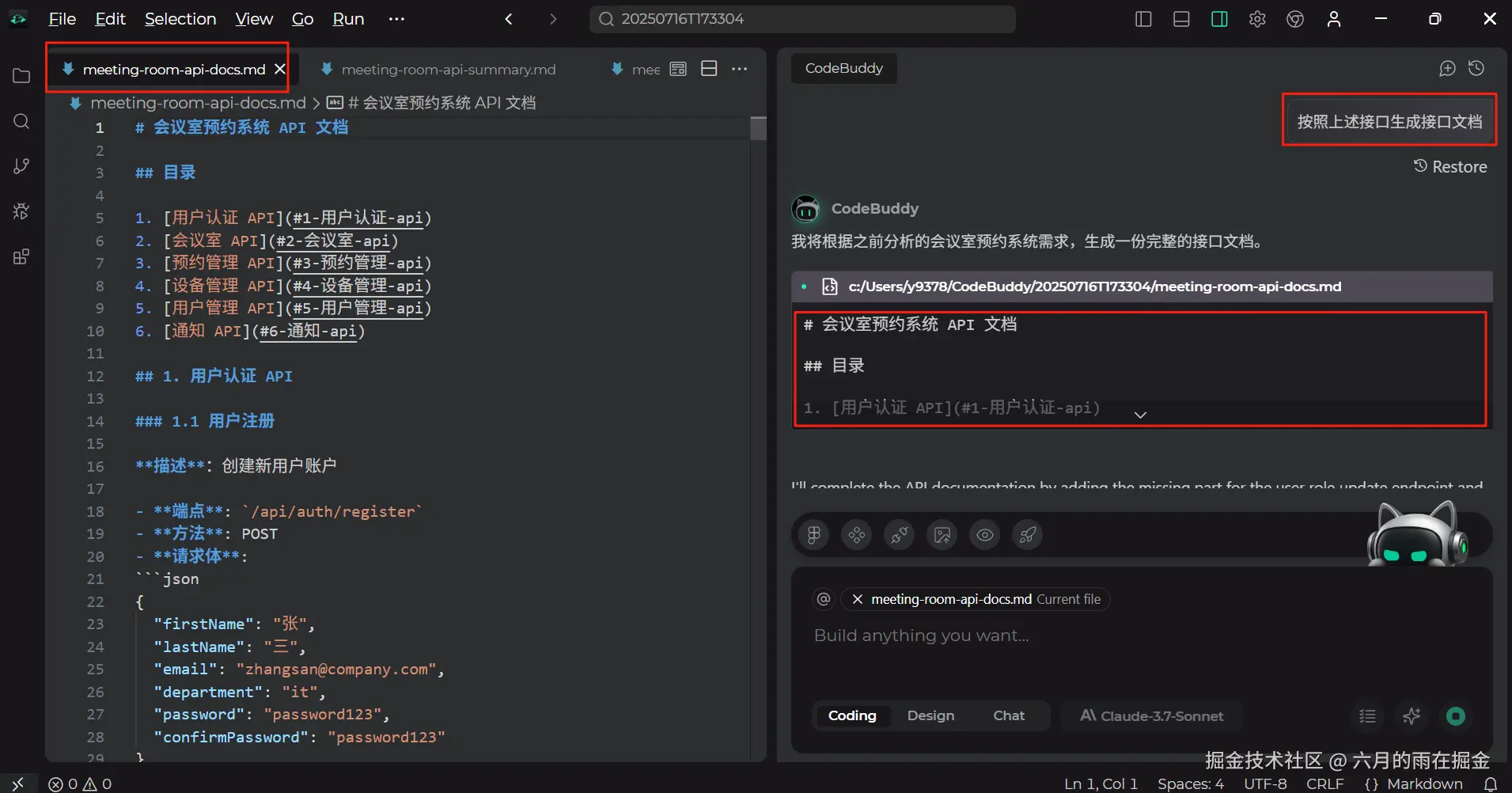
Task: Switch to the truncated 'mee' editor tab
Action: click(635, 70)
